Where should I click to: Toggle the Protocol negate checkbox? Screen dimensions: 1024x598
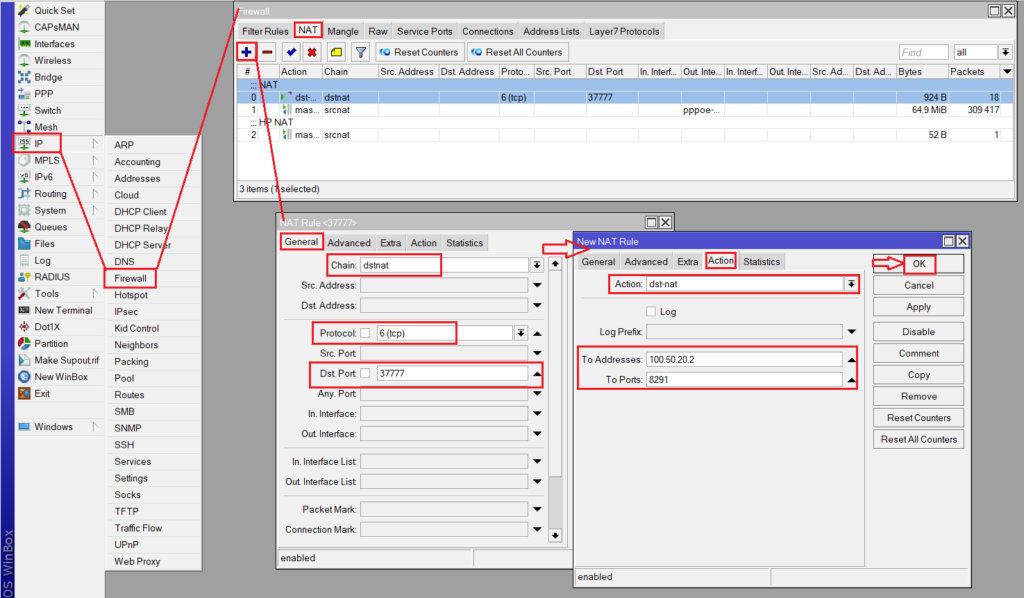365,333
